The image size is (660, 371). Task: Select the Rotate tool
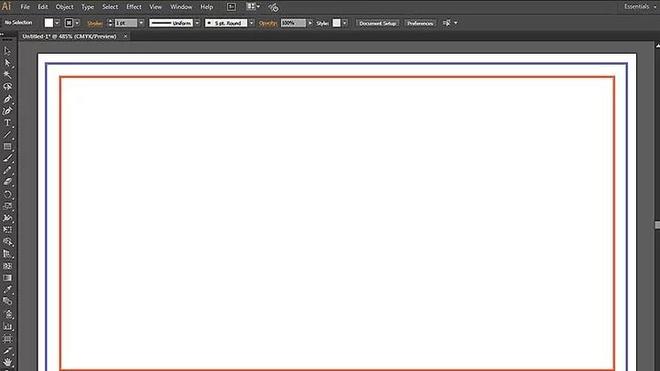(x=7, y=194)
